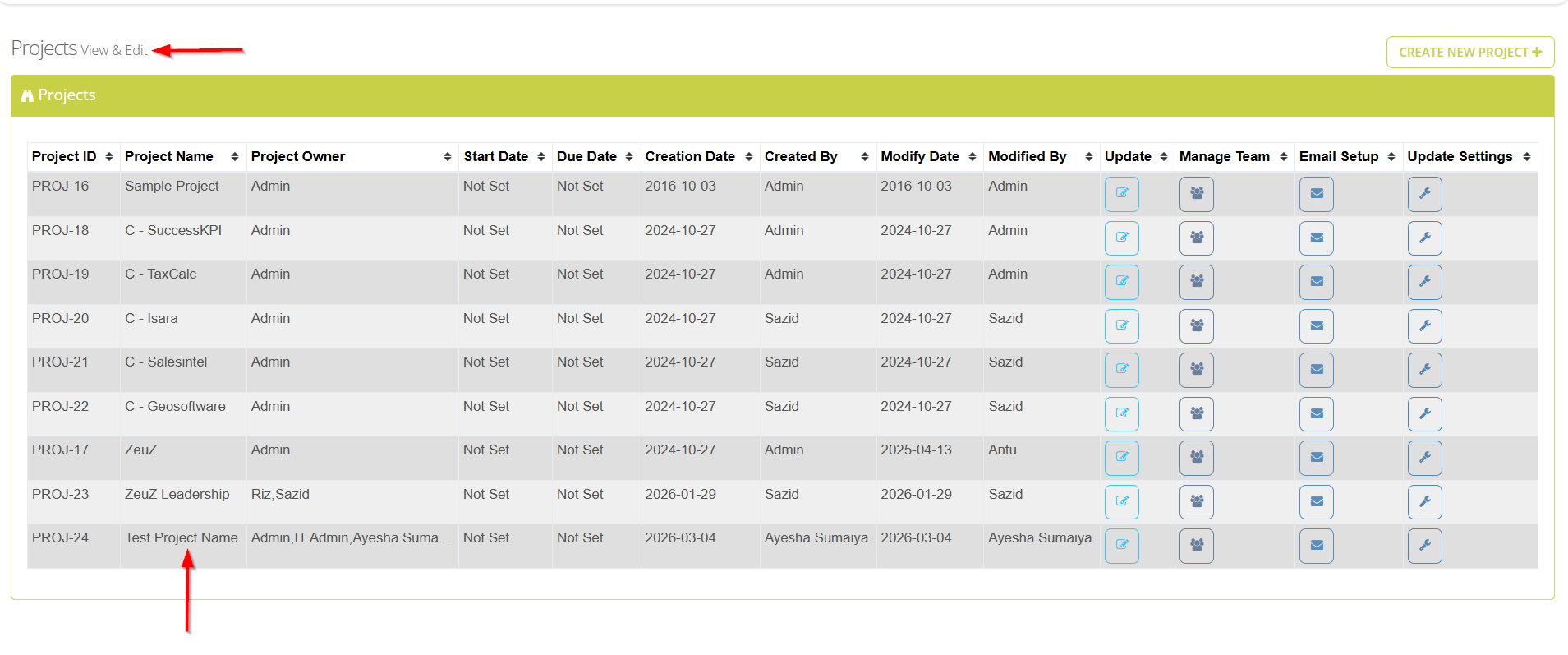The height and width of the screenshot is (655, 1568).
Task: Open update settings for C - Geosoftware
Action: (x=1424, y=414)
